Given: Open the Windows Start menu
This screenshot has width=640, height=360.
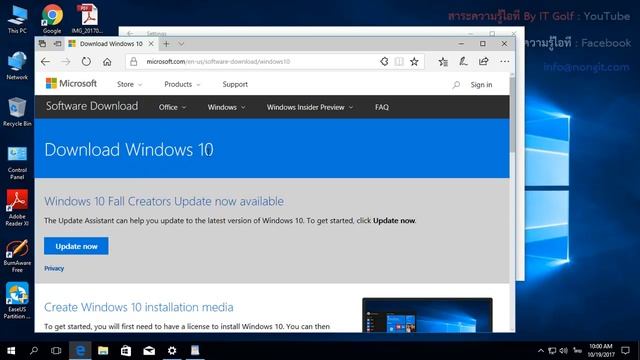Looking at the screenshot, I should point(11,351).
